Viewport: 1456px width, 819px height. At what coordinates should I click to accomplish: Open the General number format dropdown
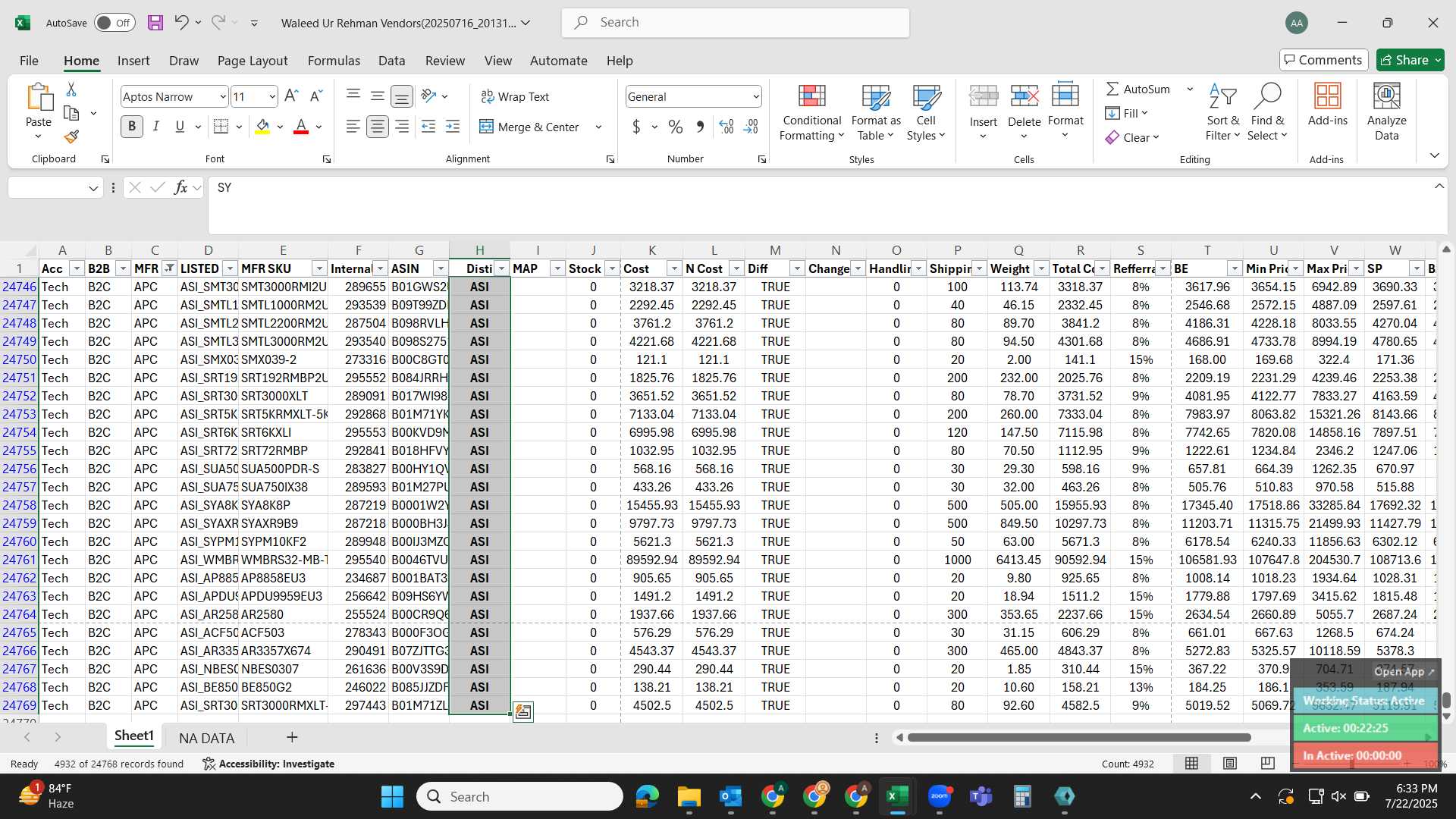point(756,96)
